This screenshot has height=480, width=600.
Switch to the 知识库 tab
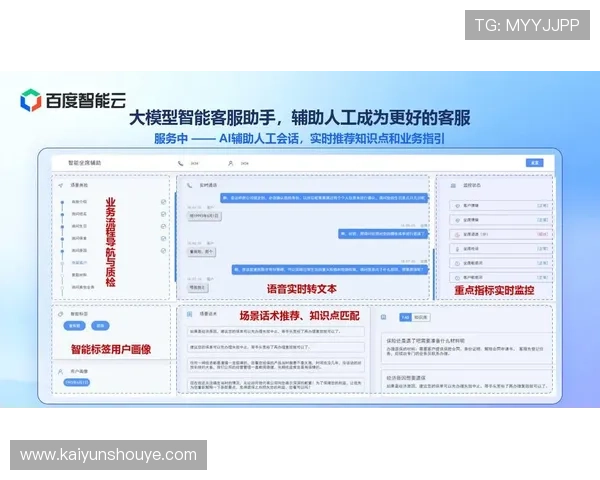(421, 317)
